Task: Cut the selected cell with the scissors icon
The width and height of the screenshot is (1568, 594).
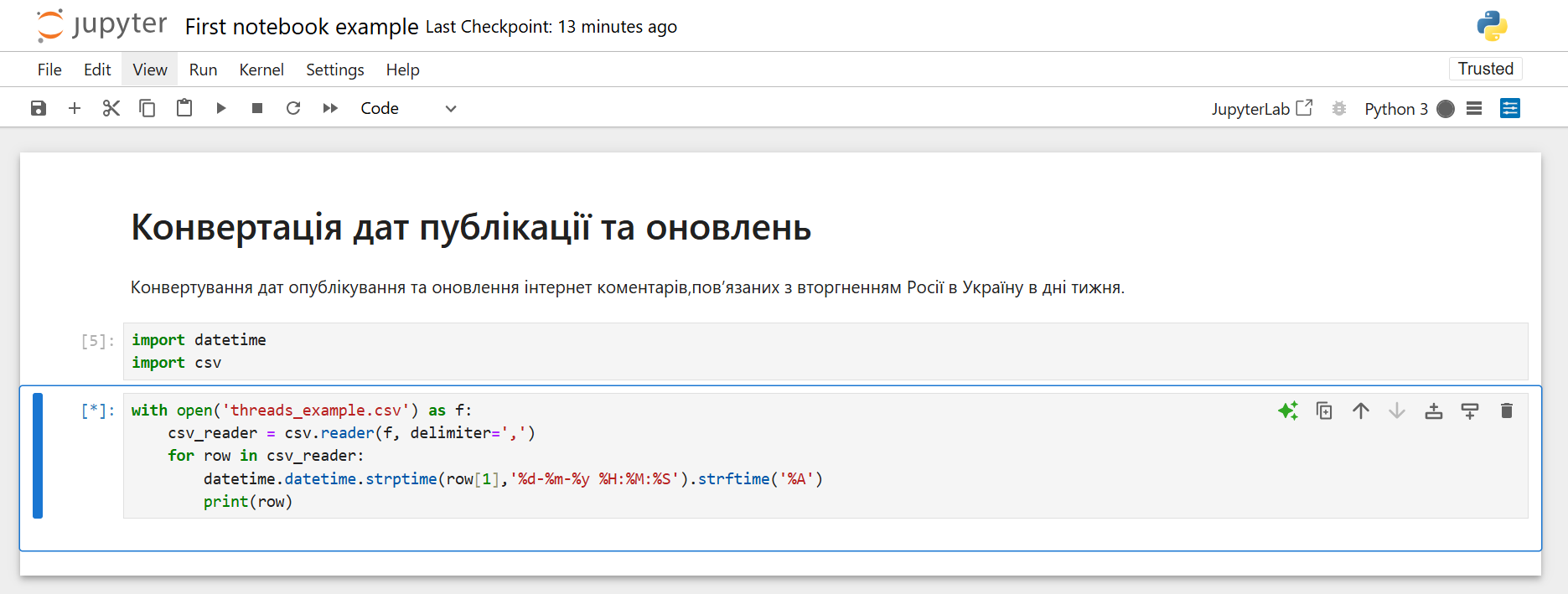Action: click(x=111, y=108)
